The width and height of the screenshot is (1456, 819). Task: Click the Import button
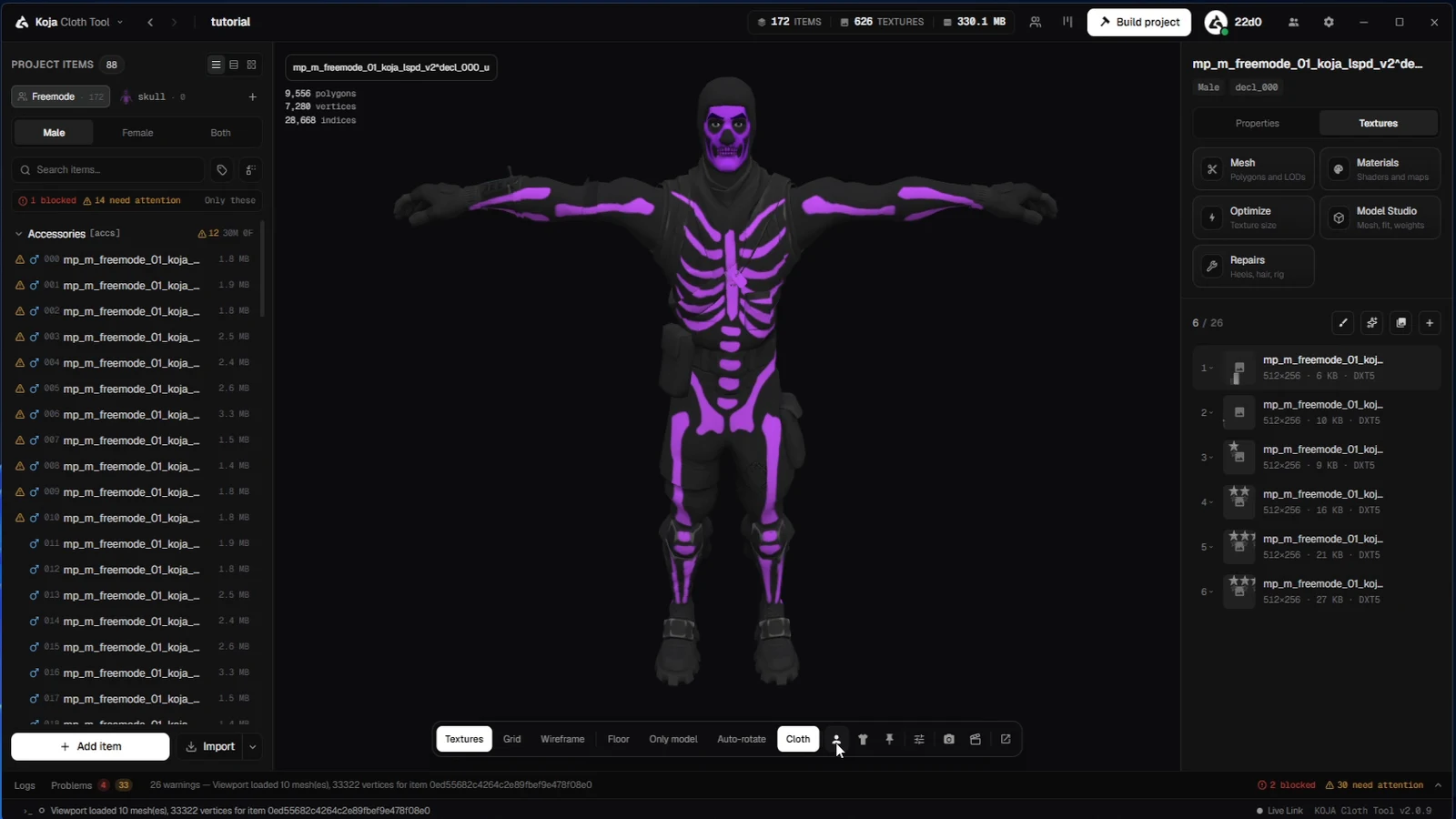[210, 746]
